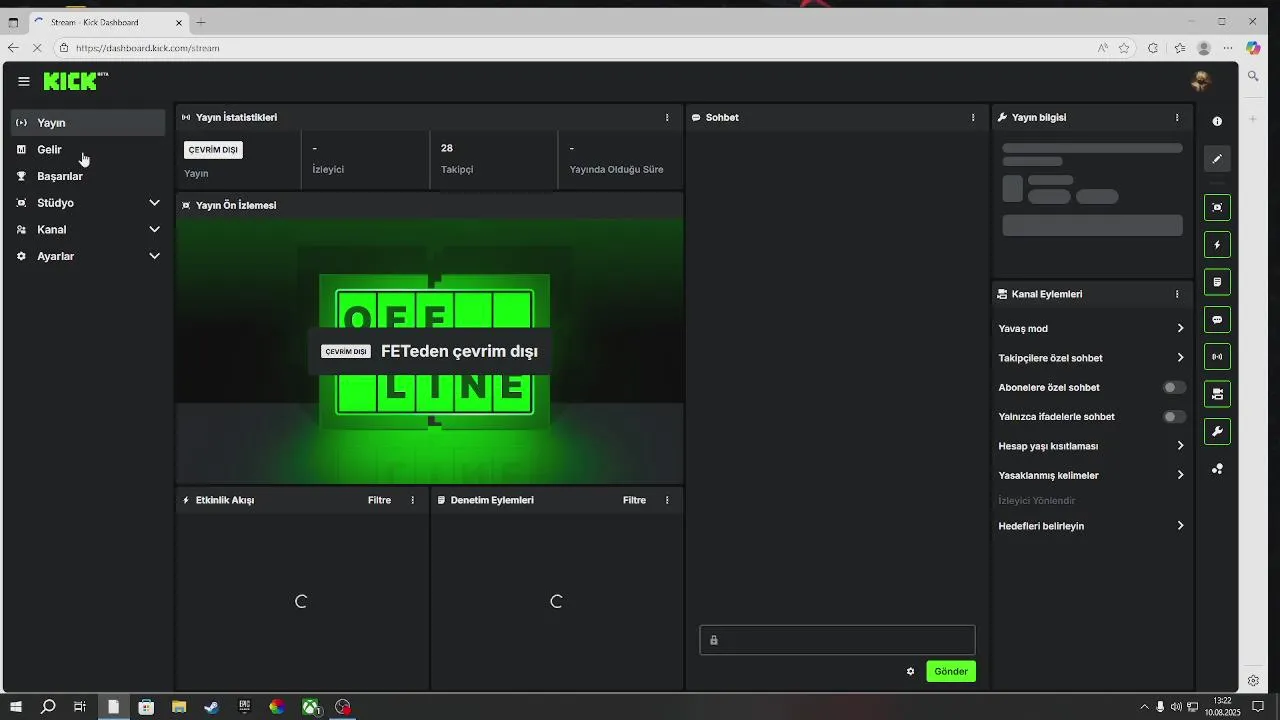Select Yayın in the sidebar
1280x720 pixels.
88,123
